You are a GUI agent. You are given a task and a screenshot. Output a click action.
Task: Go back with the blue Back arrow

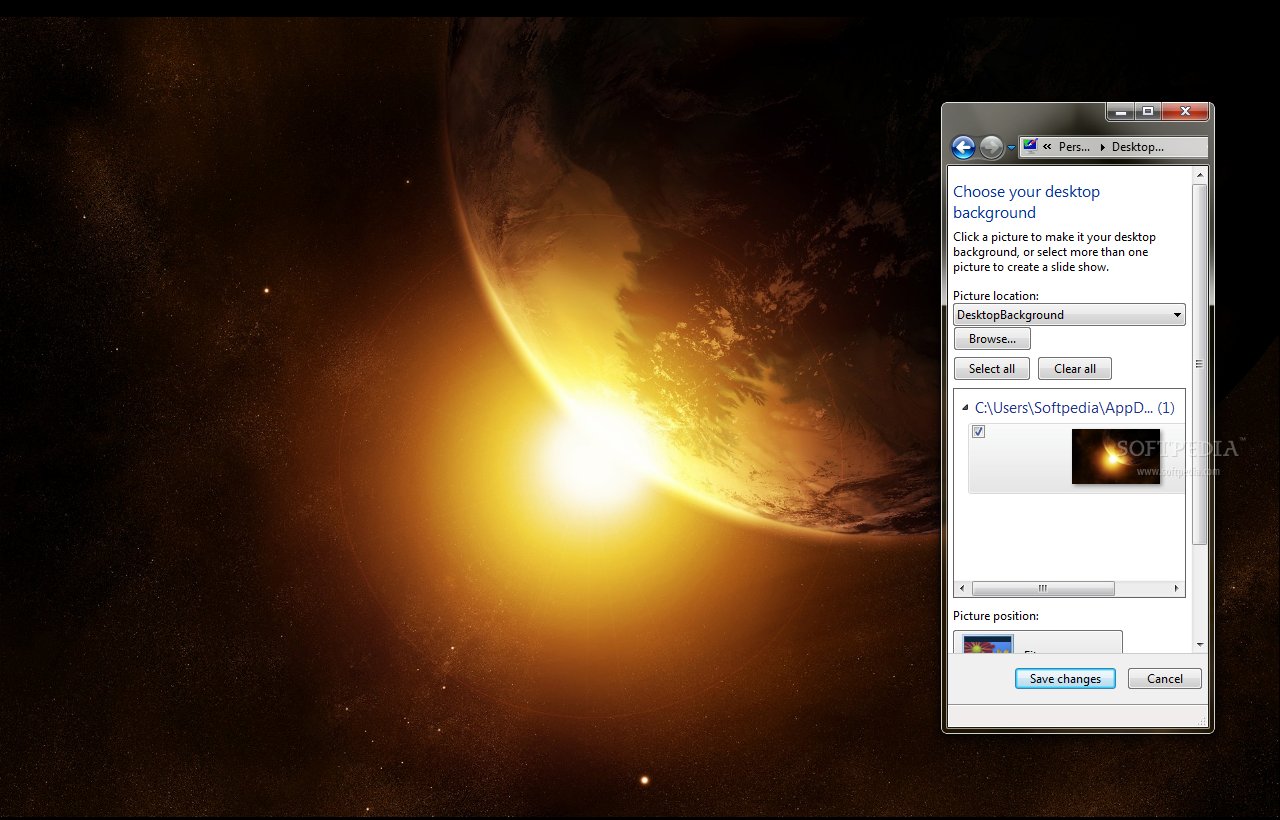pos(963,148)
